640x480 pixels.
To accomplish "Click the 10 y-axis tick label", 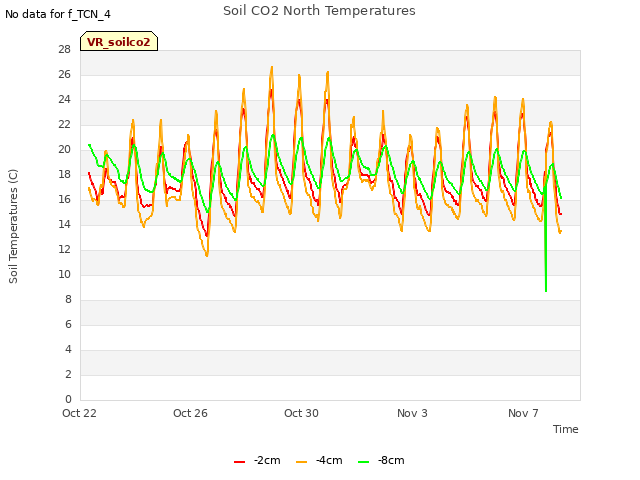I will [64, 275].
